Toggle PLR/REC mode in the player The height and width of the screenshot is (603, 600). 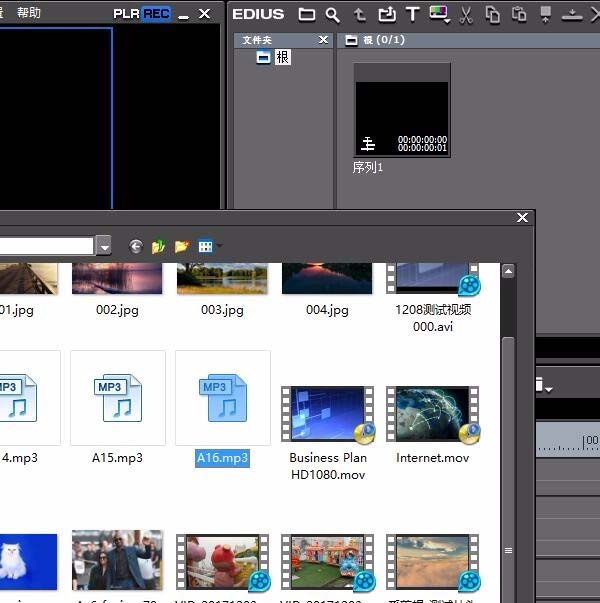pos(141,13)
